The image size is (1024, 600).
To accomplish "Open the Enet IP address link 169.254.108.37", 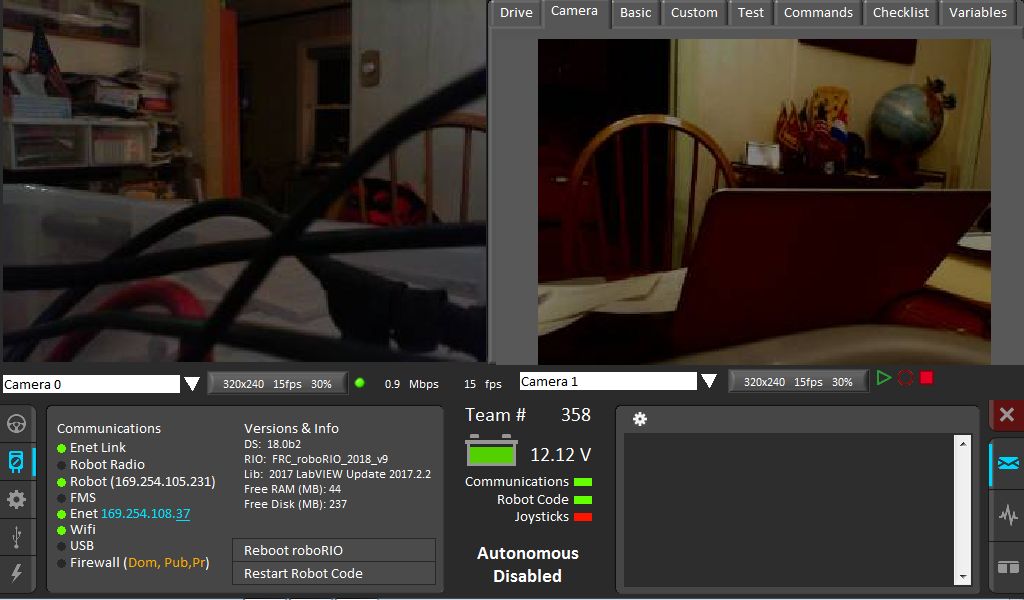I will click(145, 514).
